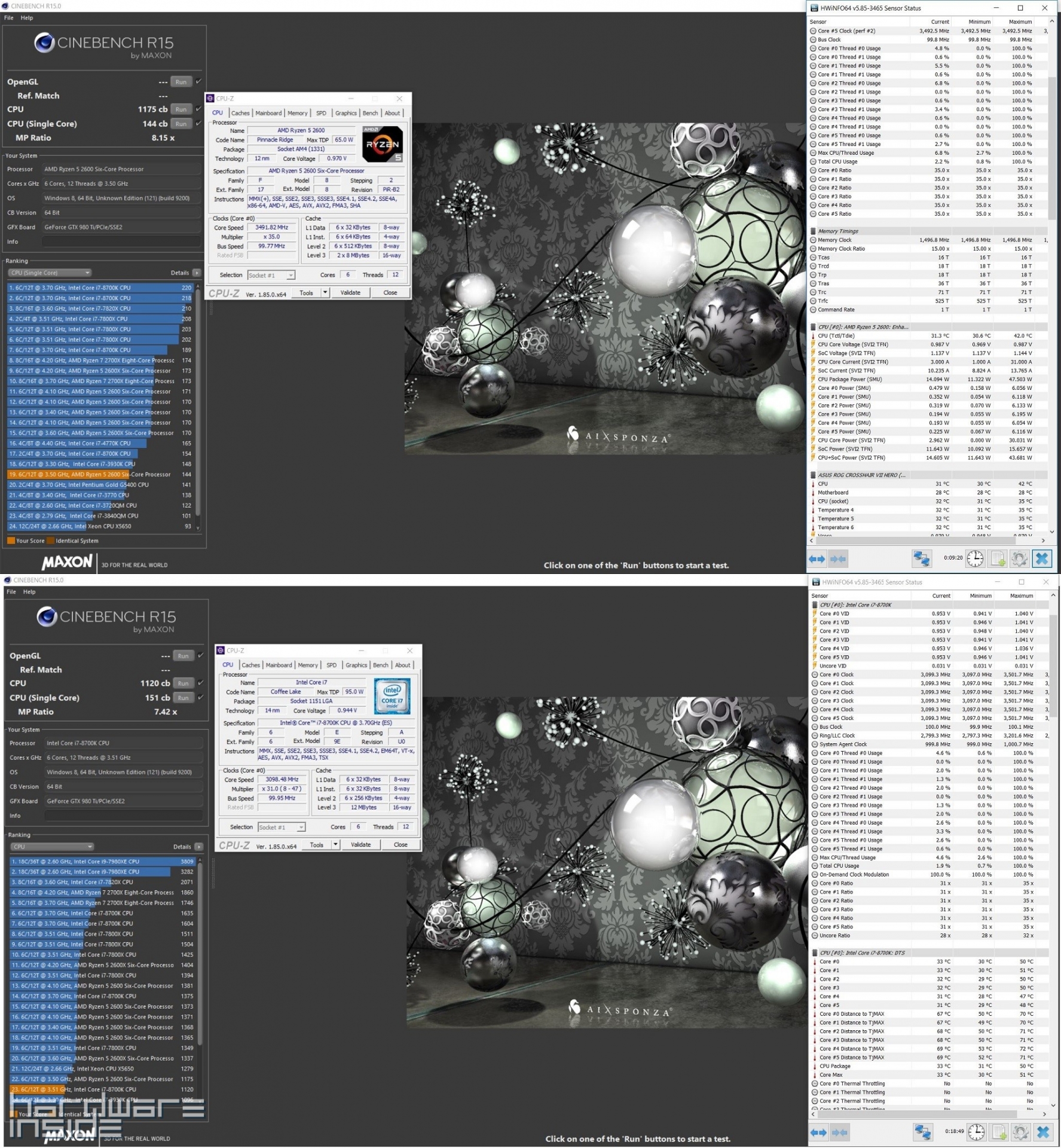Click CPU-Z title icon in Intel Core i7 window
This screenshot has height=1148, width=1061.
tap(221, 651)
